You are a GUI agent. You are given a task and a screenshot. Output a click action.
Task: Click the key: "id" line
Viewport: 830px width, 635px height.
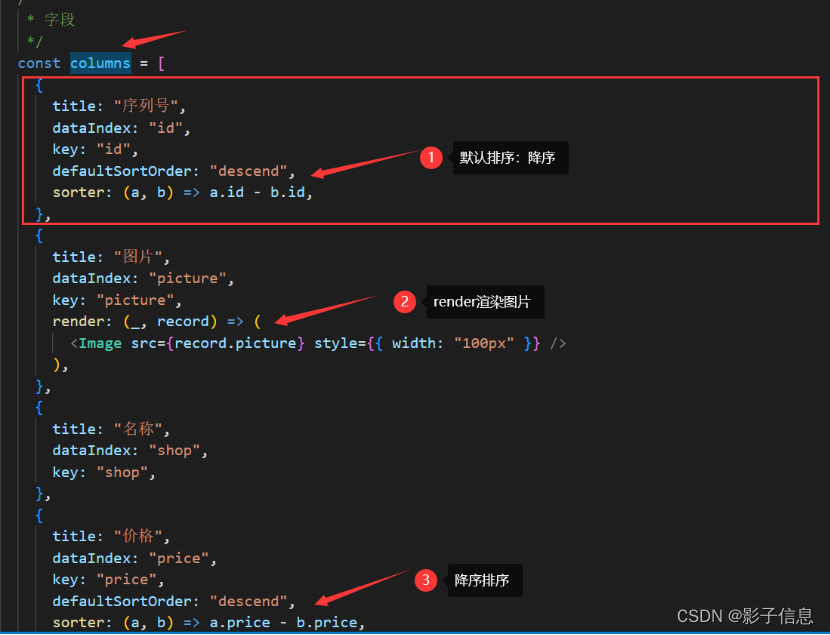pos(95,149)
